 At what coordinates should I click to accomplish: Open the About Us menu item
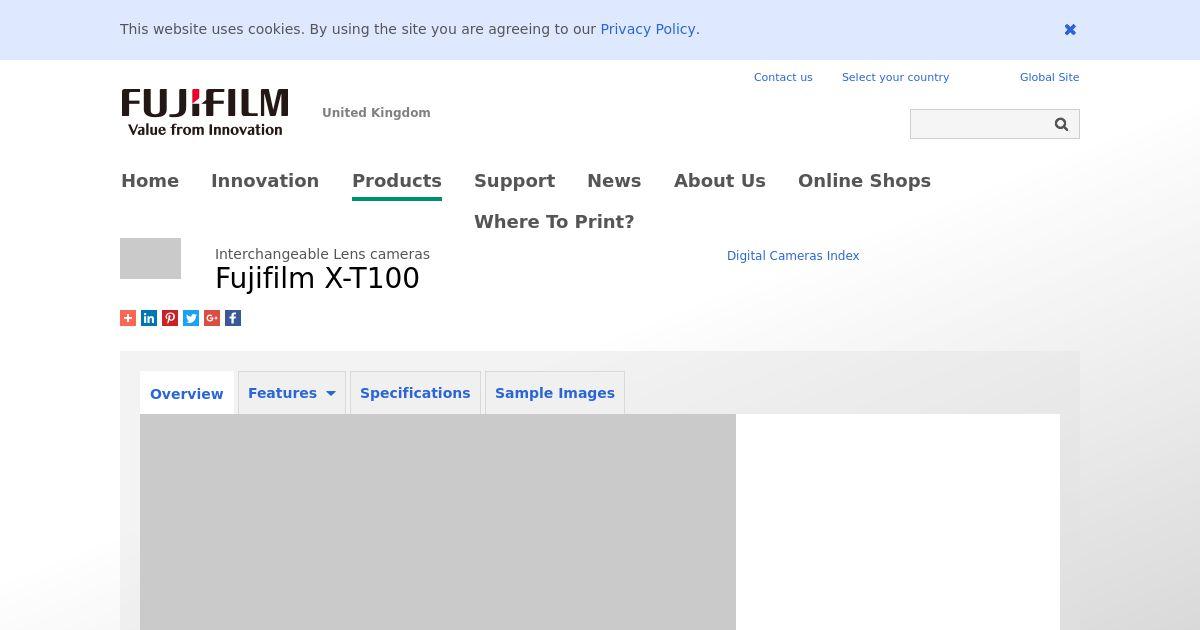tap(720, 181)
